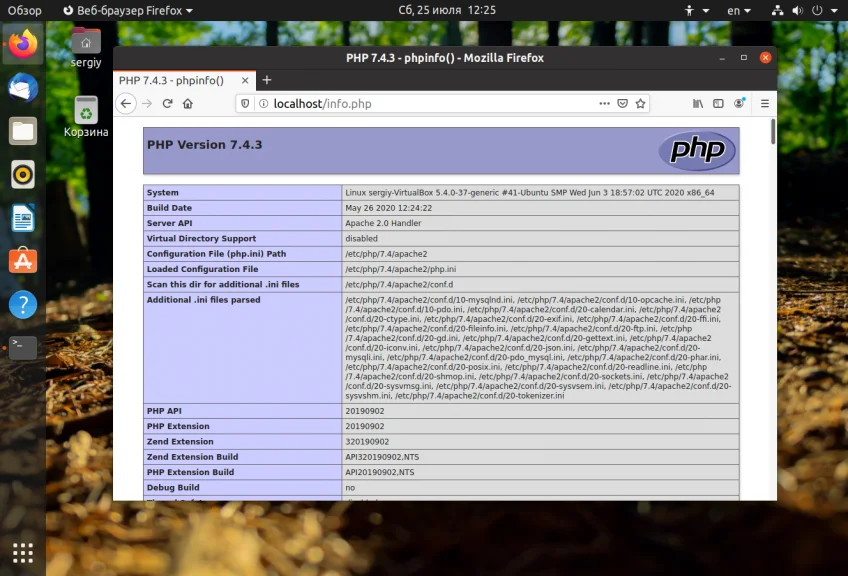Image resolution: width=848 pixels, height=576 pixels.
Task: Save page to Pocket icon
Action: pos(622,103)
